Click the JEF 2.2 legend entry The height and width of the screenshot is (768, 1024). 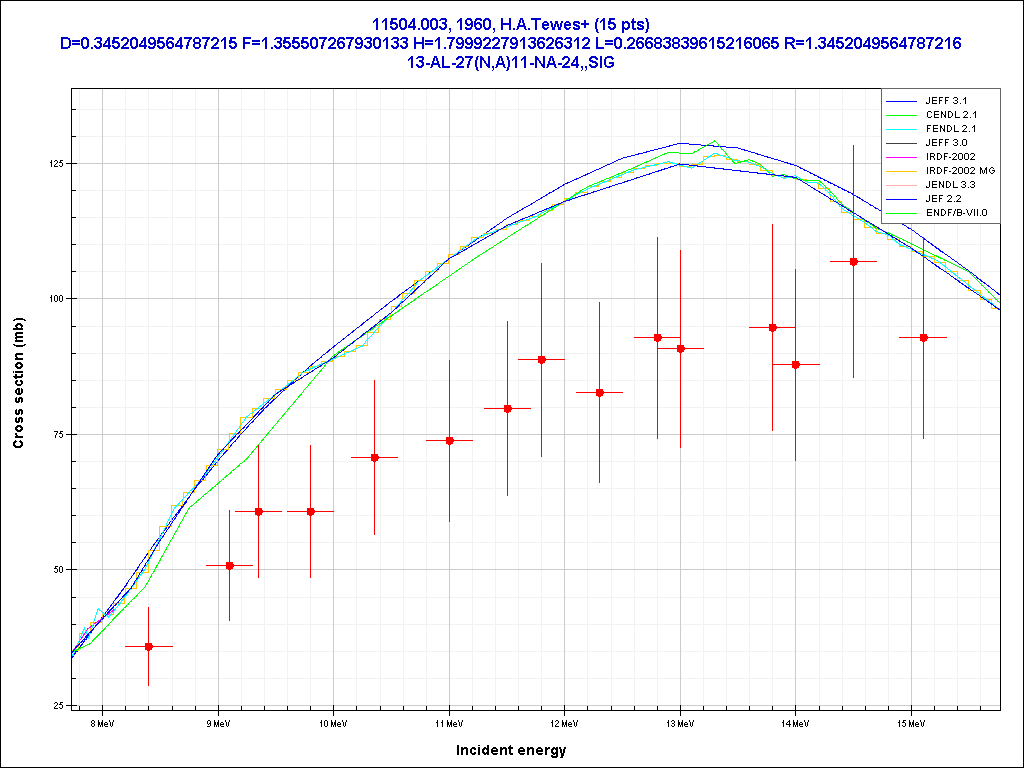tap(944, 199)
